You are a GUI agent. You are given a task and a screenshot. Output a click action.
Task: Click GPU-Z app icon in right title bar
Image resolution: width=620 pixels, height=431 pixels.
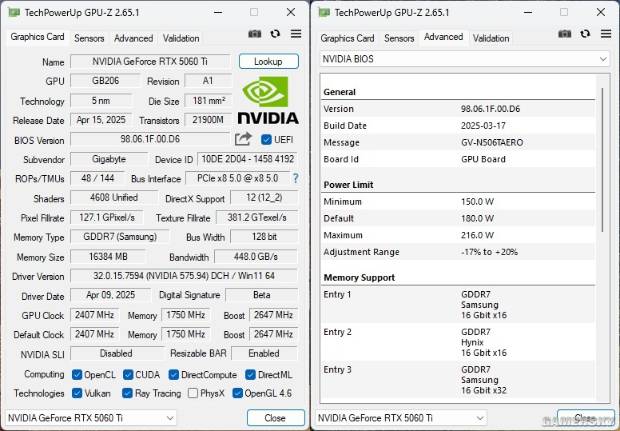point(324,12)
